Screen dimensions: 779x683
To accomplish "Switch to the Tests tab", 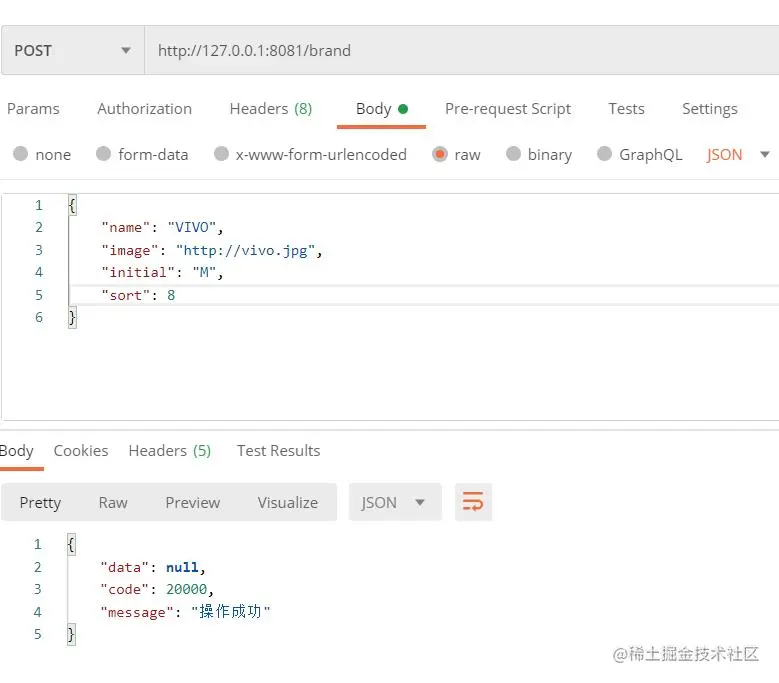I will coord(626,109).
